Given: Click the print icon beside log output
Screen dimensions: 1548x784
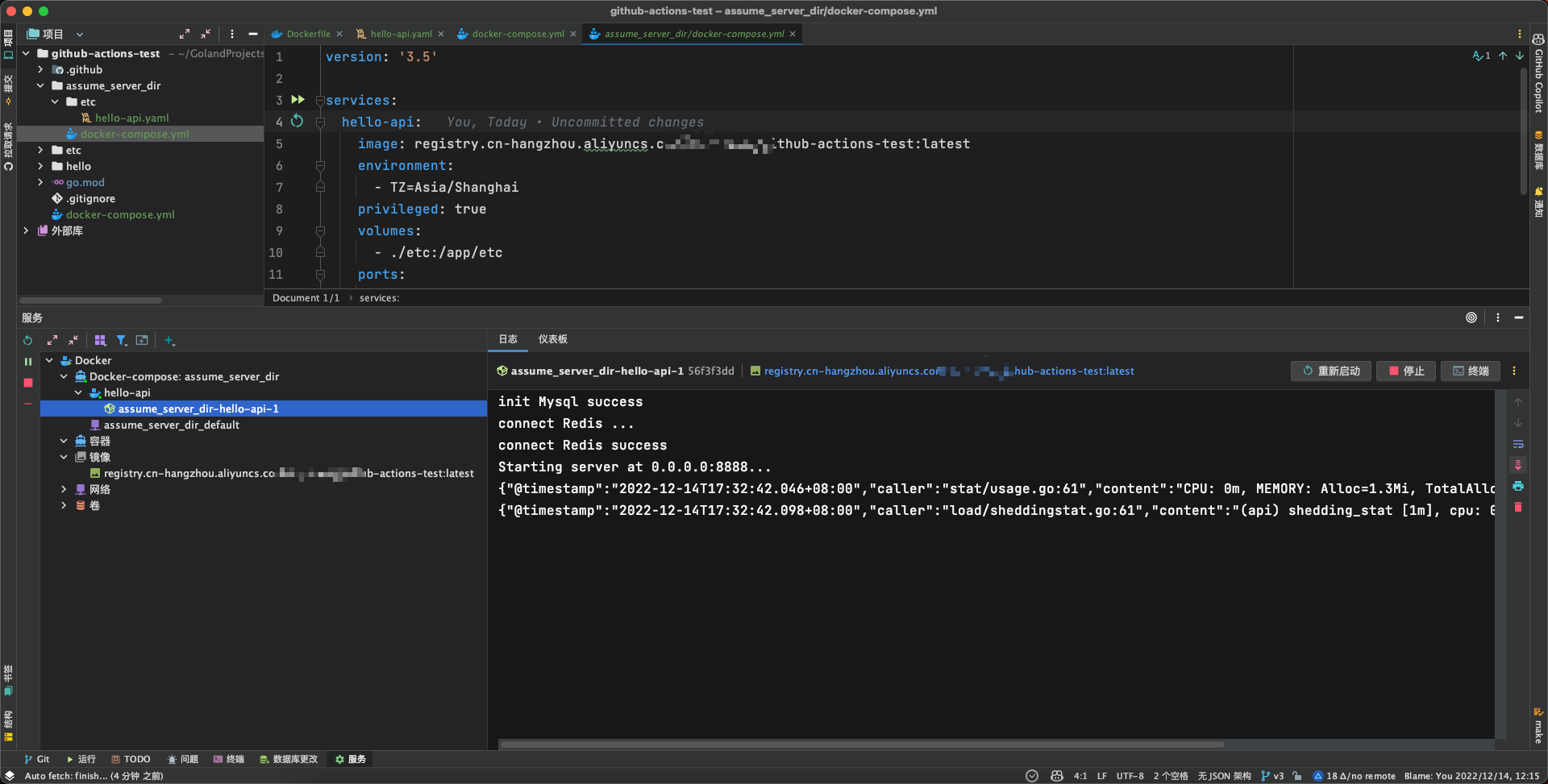Looking at the screenshot, I should 1518,486.
